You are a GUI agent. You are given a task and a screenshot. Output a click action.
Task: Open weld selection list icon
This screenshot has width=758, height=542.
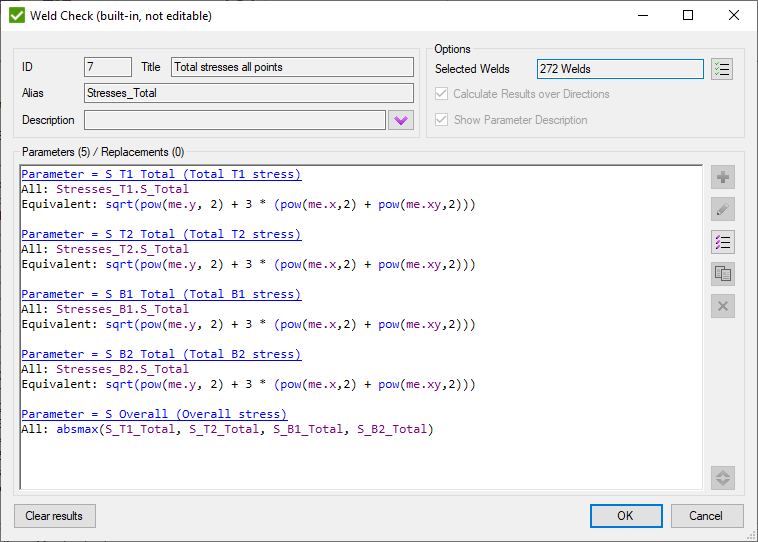722,69
